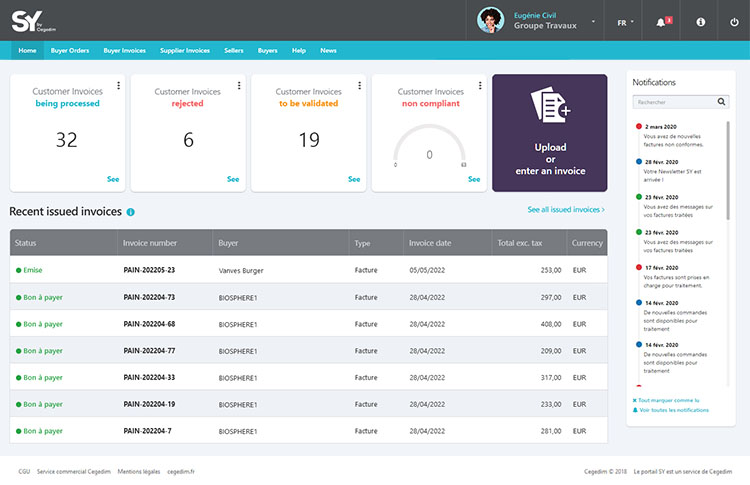Open Mentions légales footer link

coord(139,472)
